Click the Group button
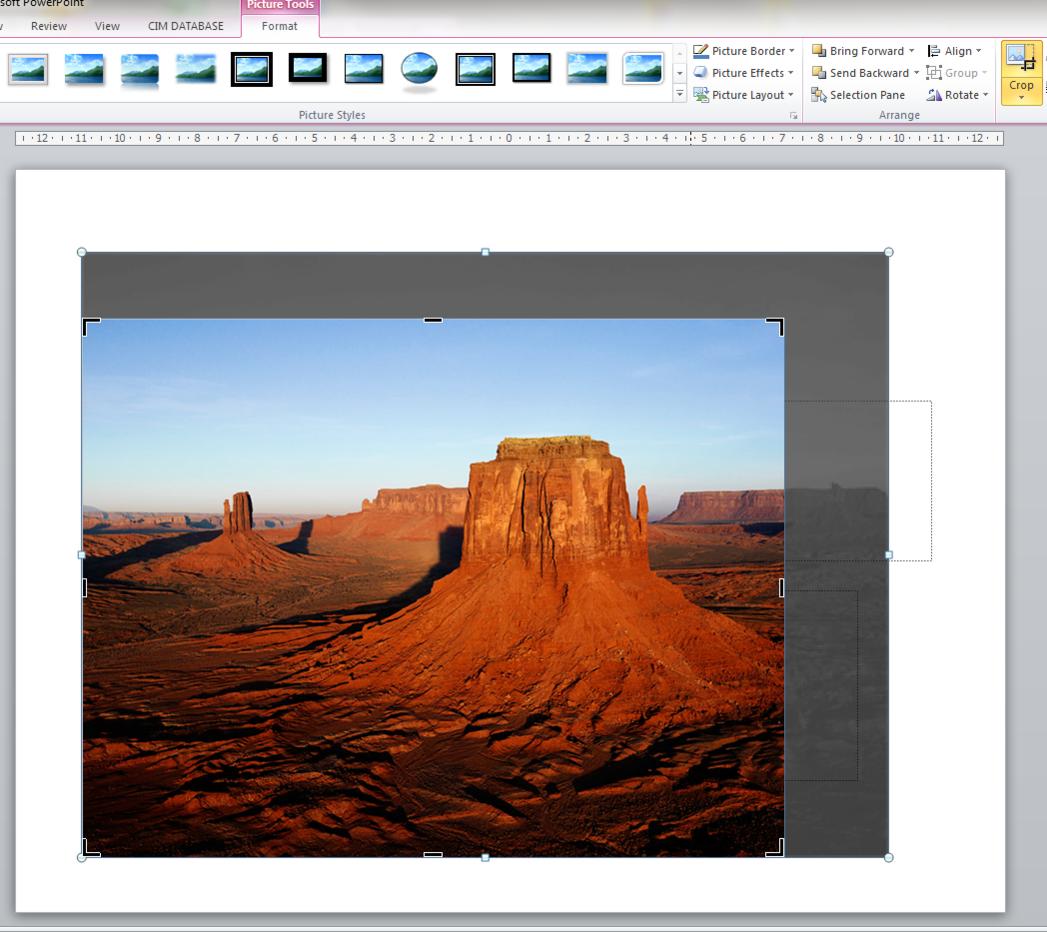The width and height of the screenshot is (1047, 932). click(956, 73)
